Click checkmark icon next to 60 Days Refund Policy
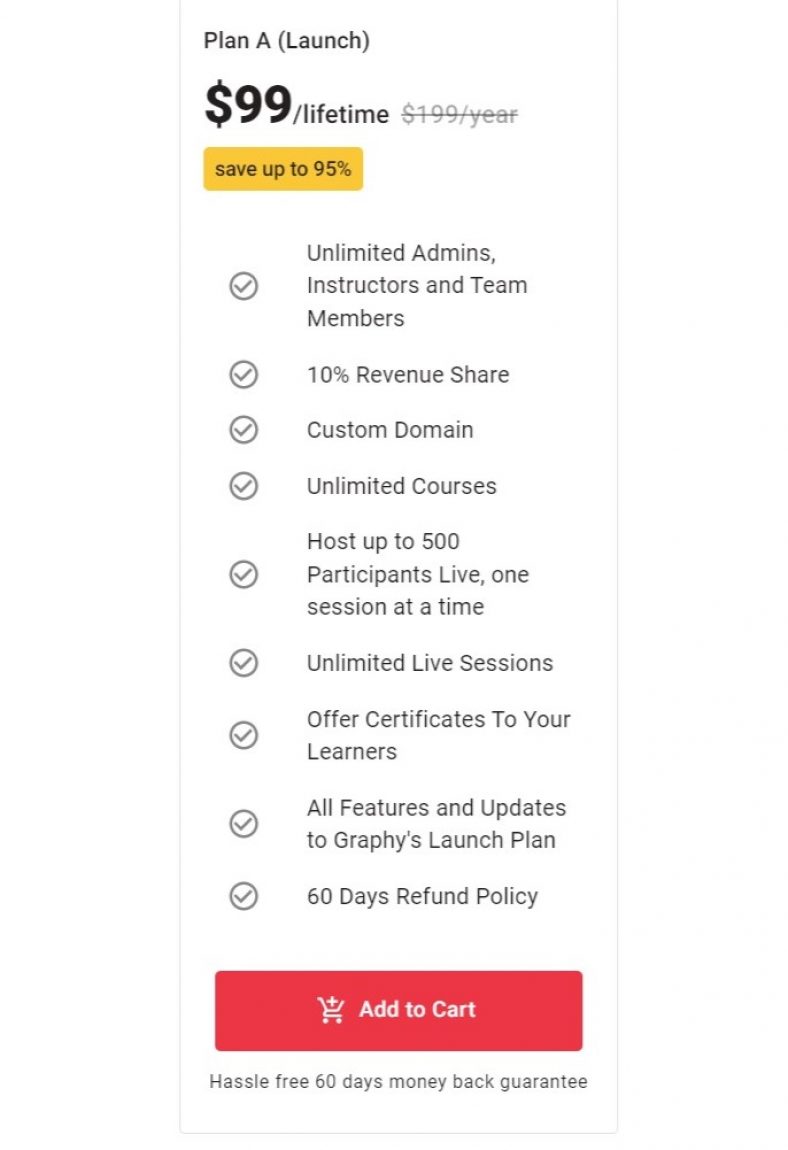Viewport: 788px width, 1150px height. pyautogui.click(x=244, y=896)
